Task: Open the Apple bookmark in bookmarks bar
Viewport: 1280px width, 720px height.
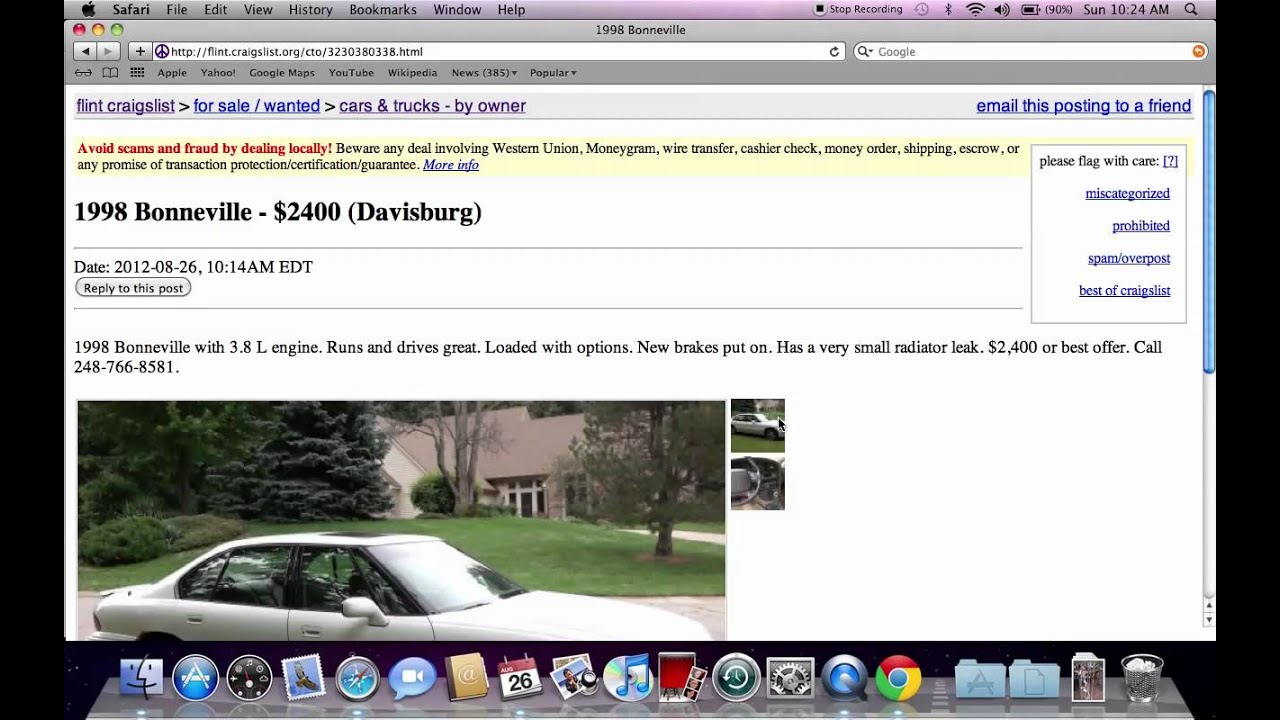Action: tap(172, 73)
